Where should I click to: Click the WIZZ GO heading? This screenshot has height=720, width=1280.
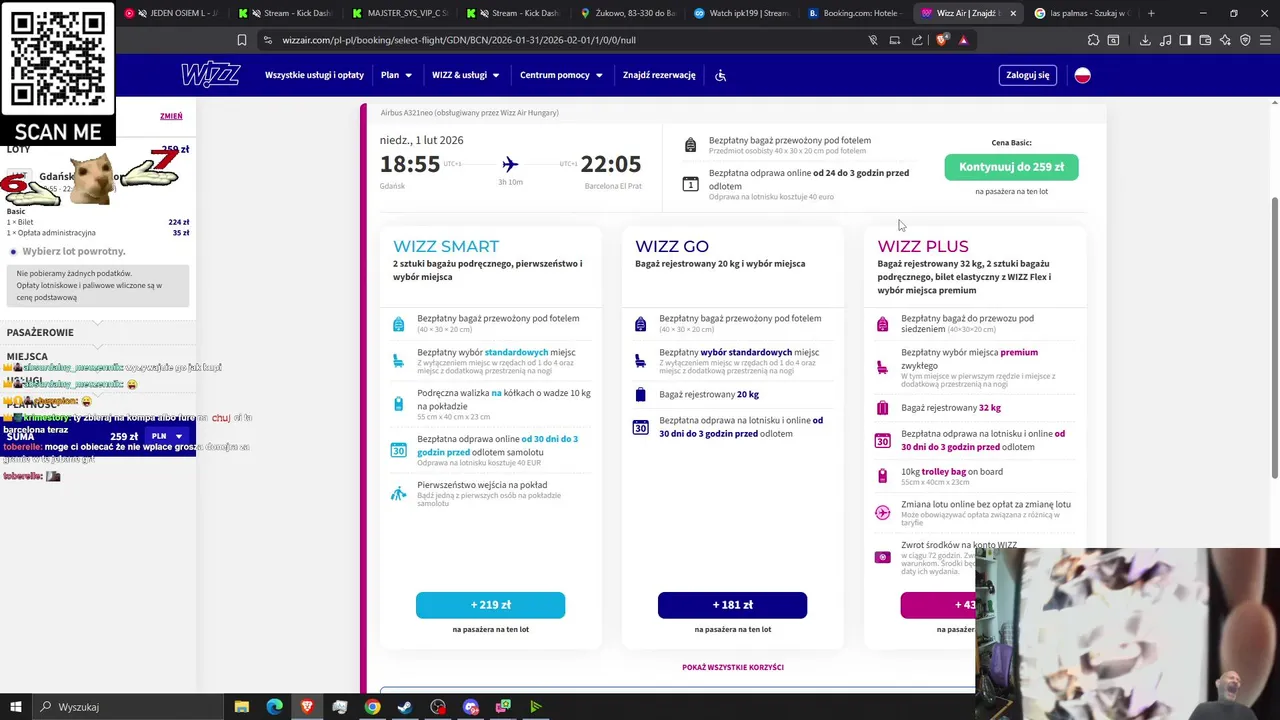tap(672, 246)
